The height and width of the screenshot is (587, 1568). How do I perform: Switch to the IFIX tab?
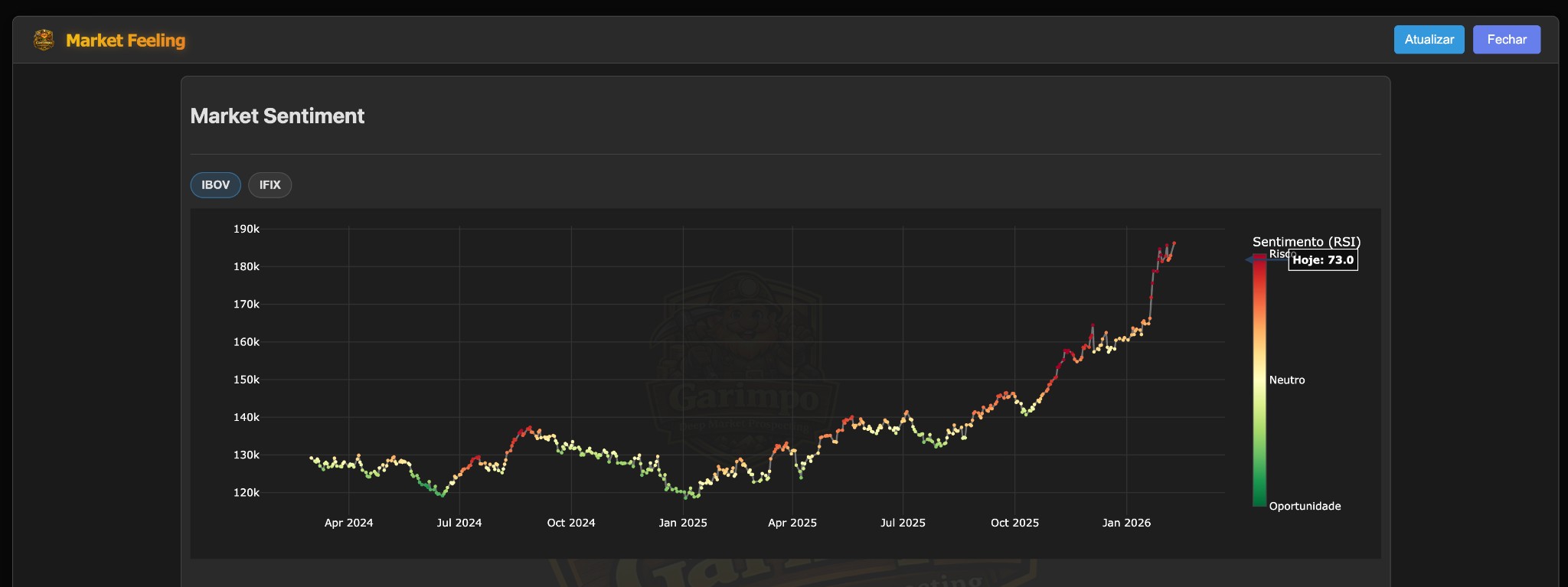[x=269, y=185]
